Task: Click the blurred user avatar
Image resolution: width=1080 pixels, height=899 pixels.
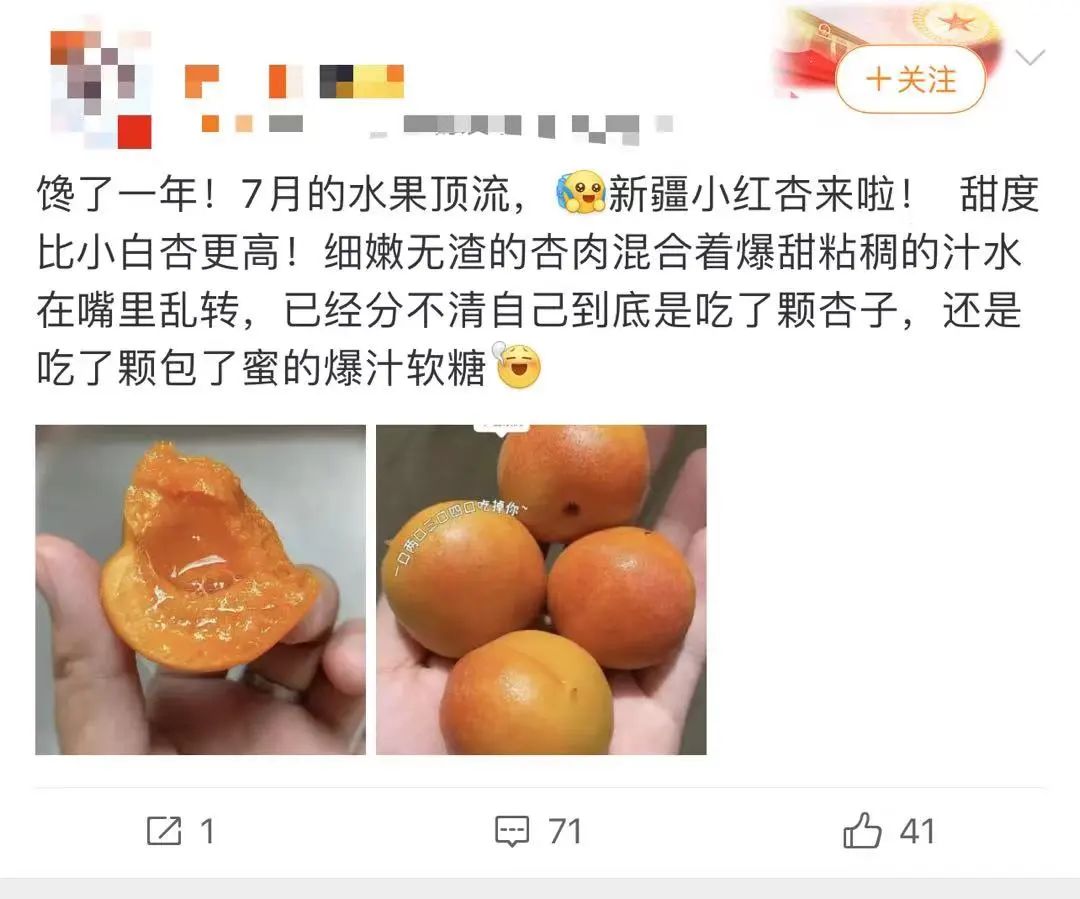Action: coord(101,90)
